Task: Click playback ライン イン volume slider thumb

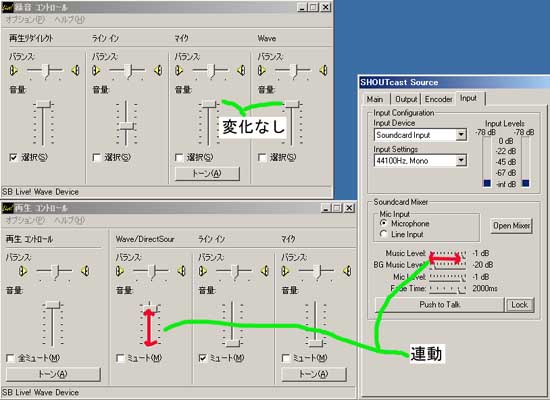Action: coord(233,343)
